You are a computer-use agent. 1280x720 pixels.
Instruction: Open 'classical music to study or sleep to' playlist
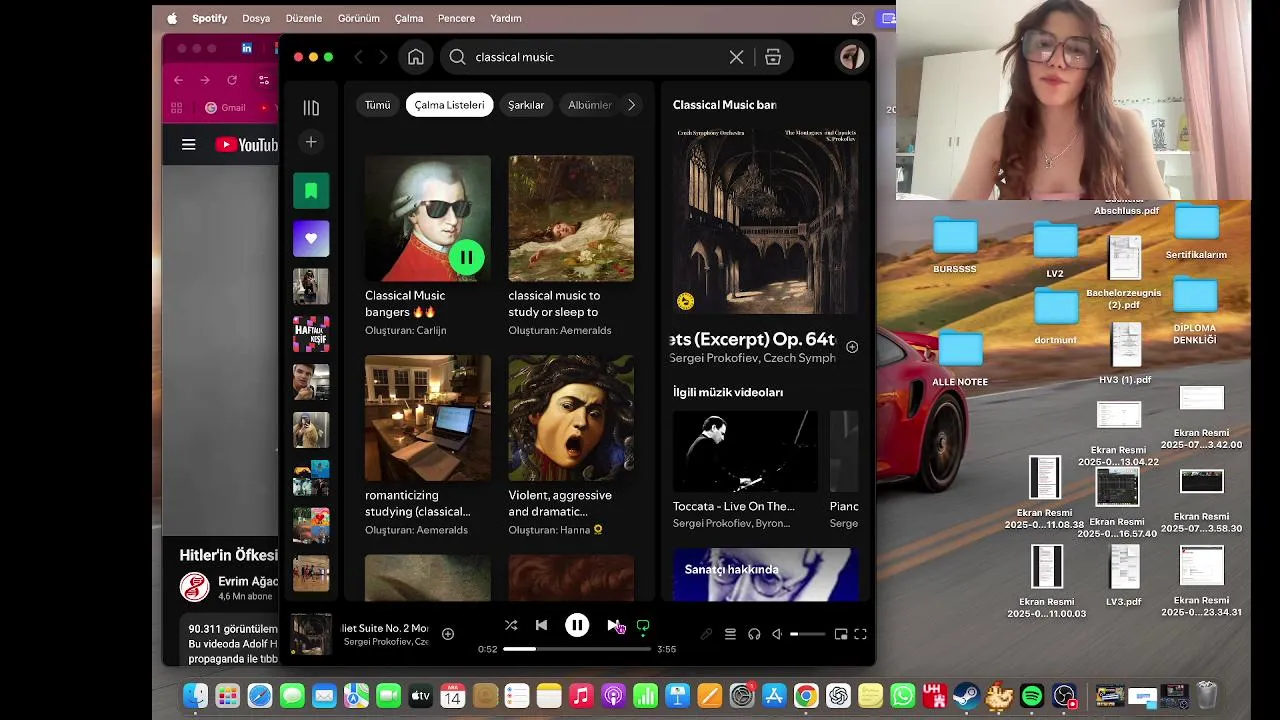pyautogui.click(x=571, y=218)
